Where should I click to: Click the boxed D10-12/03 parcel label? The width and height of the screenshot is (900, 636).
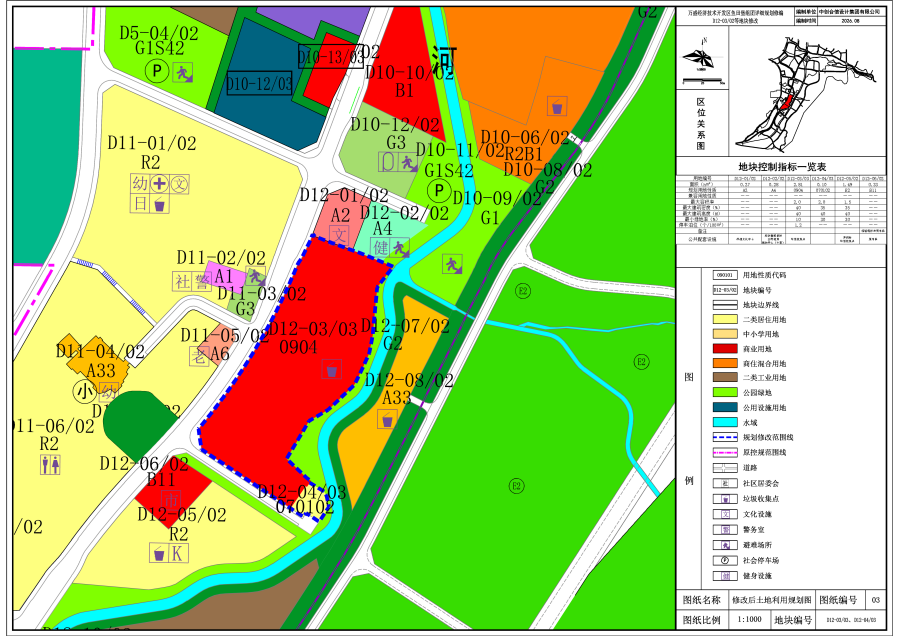tap(259, 84)
